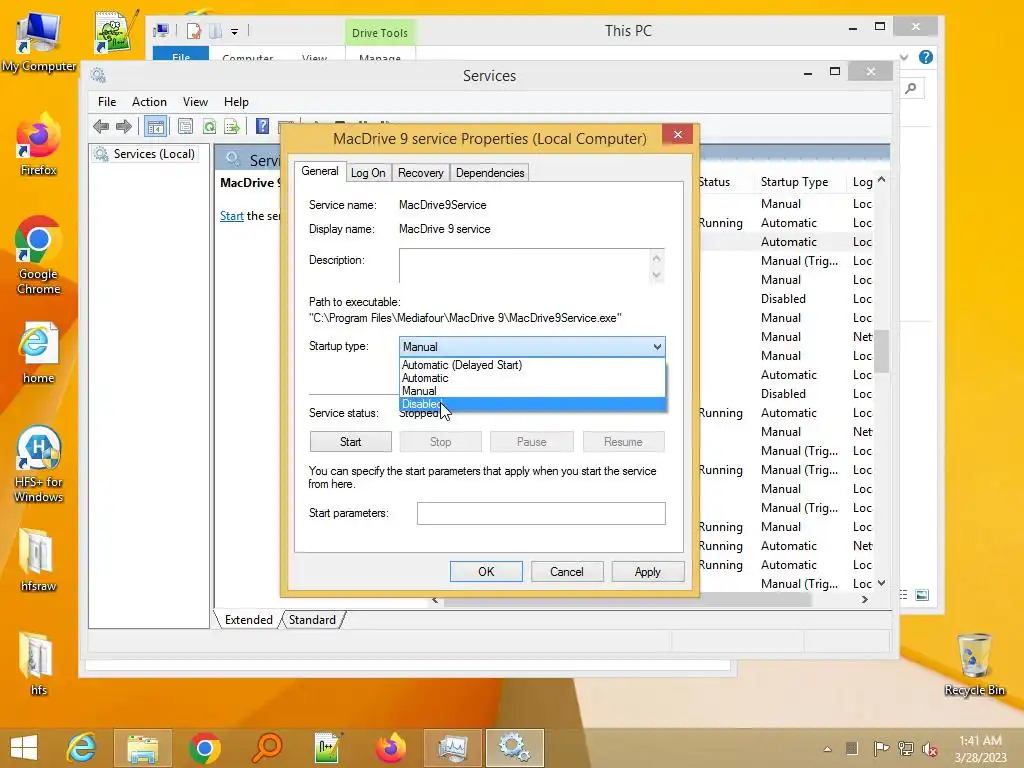Show hidden icons tray chevron
Viewport: 1024px width, 768px height.
coord(827,749)
